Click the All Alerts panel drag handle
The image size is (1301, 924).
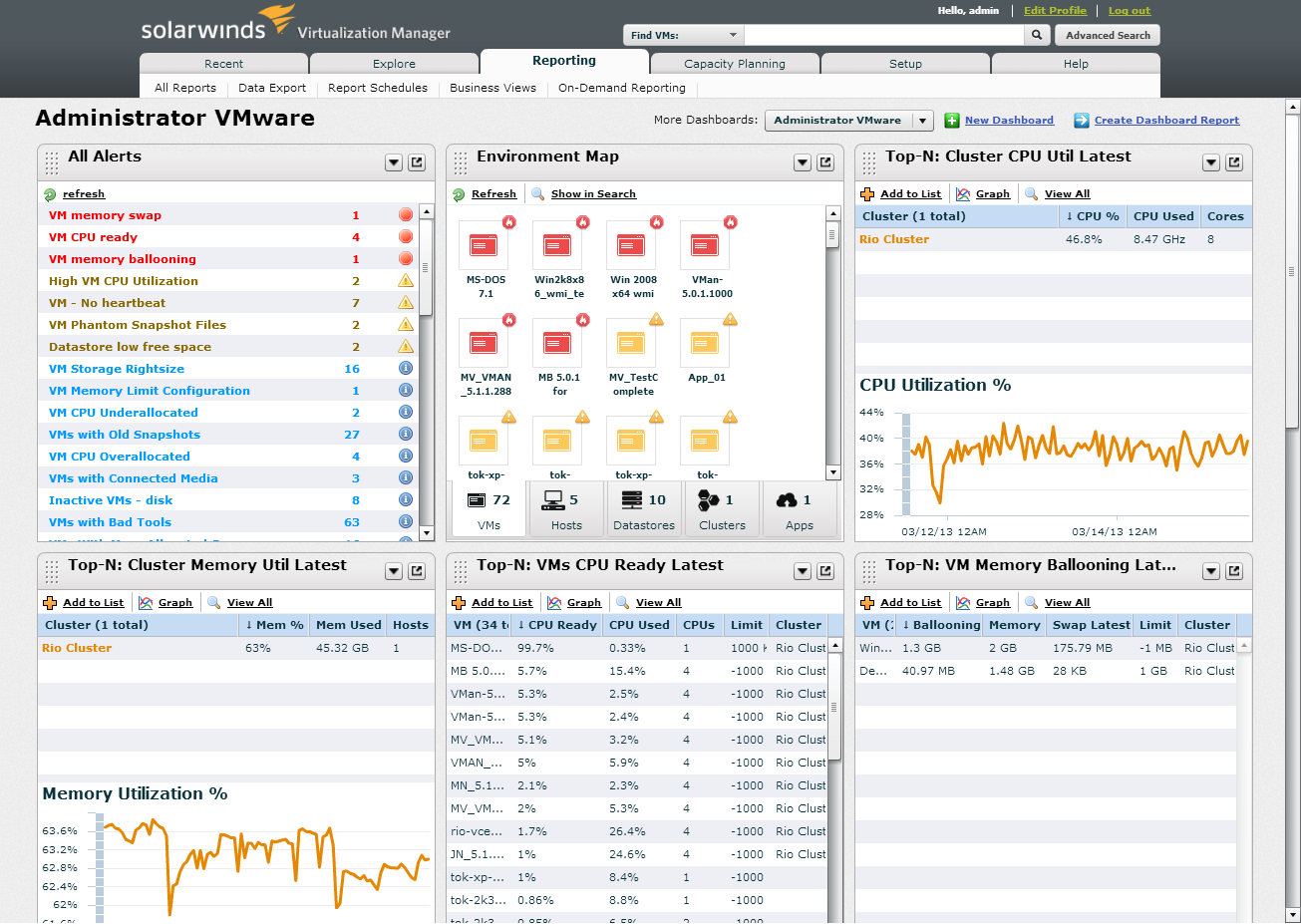click(52, 162)
